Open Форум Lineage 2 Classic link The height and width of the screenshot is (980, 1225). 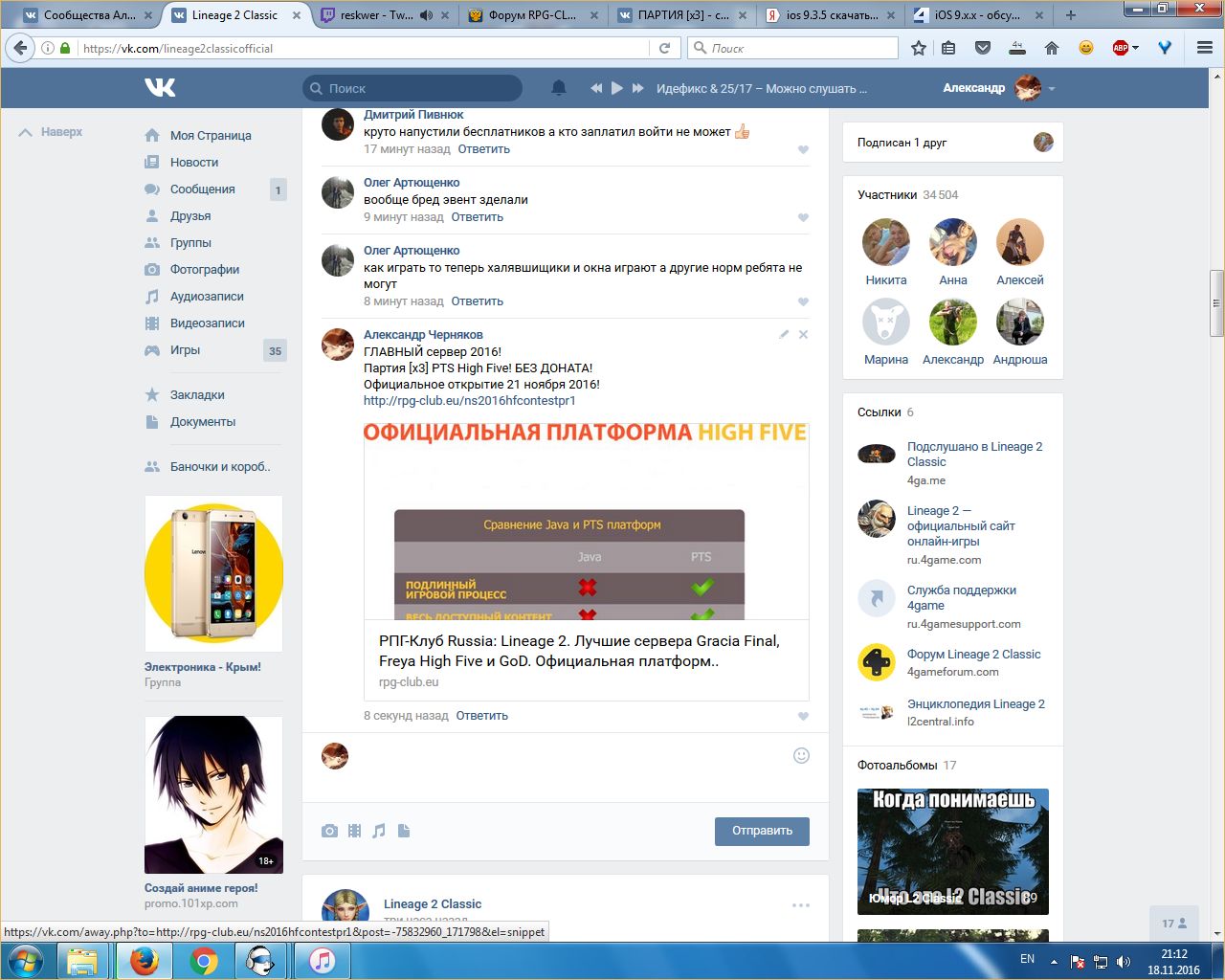(x=973, y=654)
